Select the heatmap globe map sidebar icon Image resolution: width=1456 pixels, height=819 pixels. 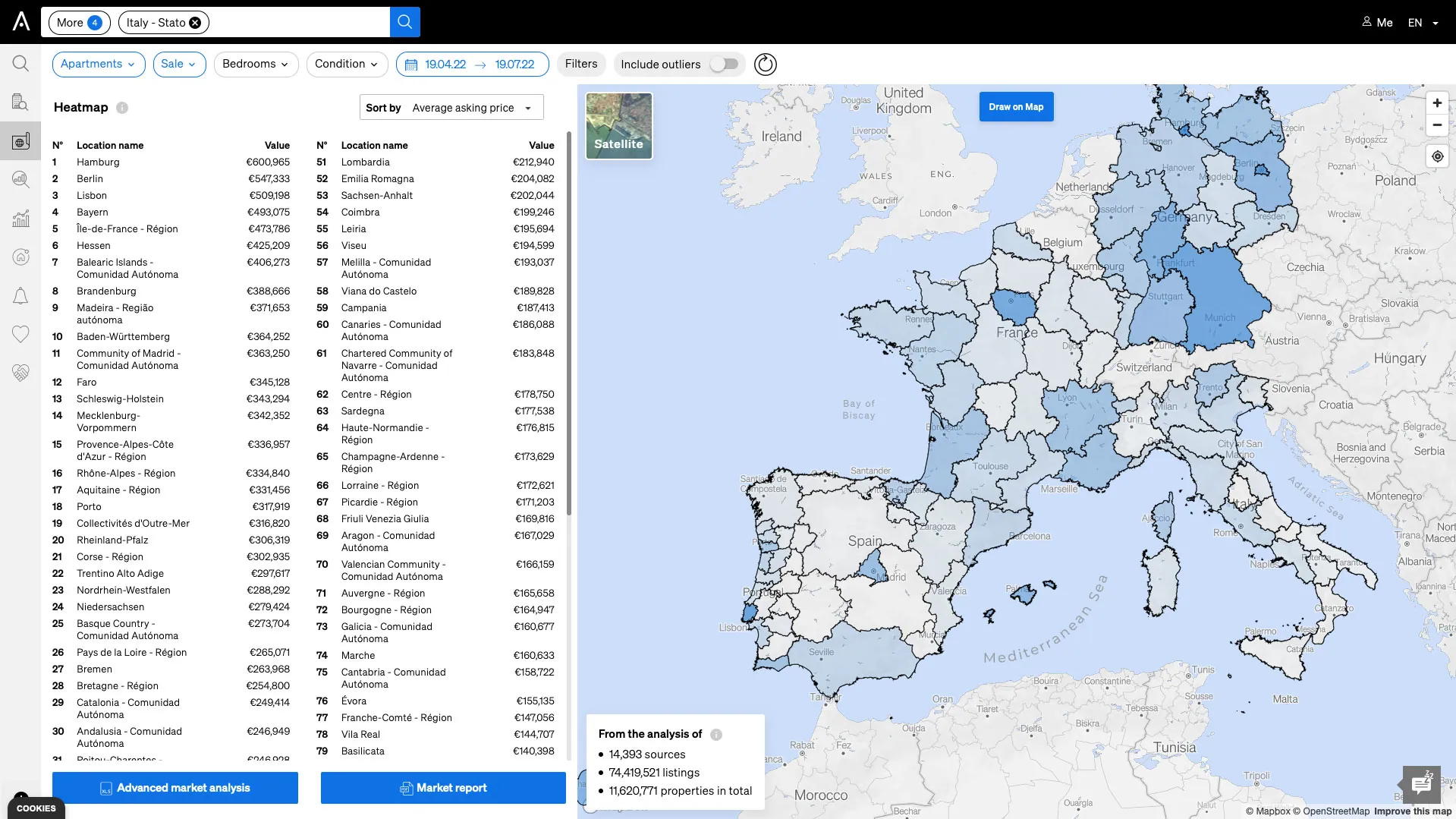(20, 141)
